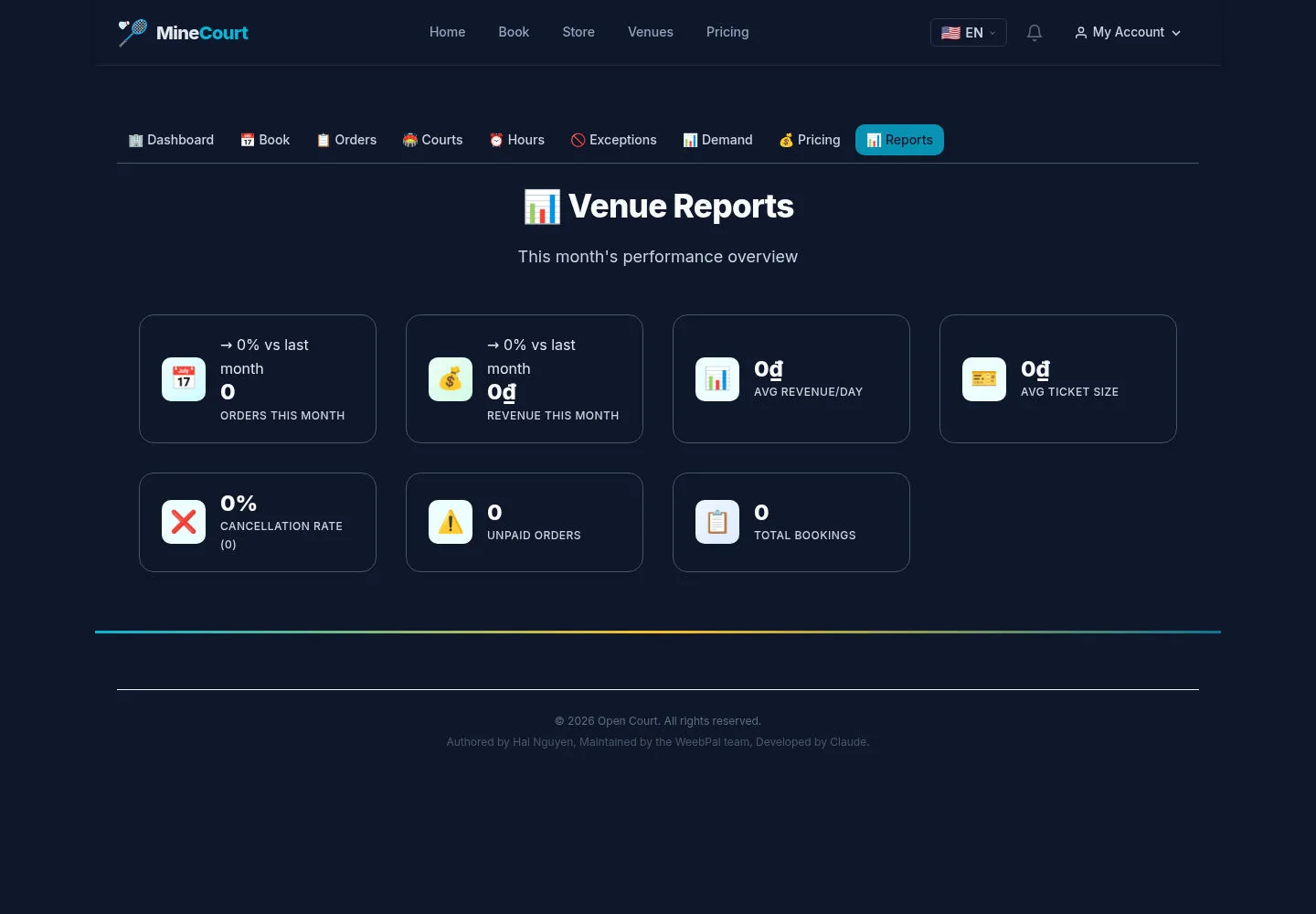Viewport: 1316px width, 914px height.
Task: Click Venues in the top navigation
Action: coord(651,32)
